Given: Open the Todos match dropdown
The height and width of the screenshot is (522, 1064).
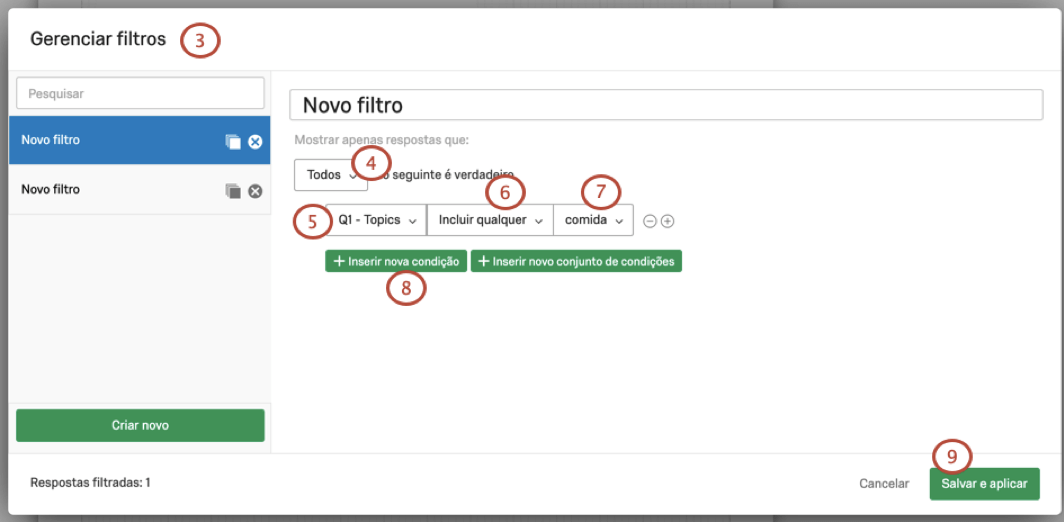Looking at the screenshot, I should coord(330,175).
